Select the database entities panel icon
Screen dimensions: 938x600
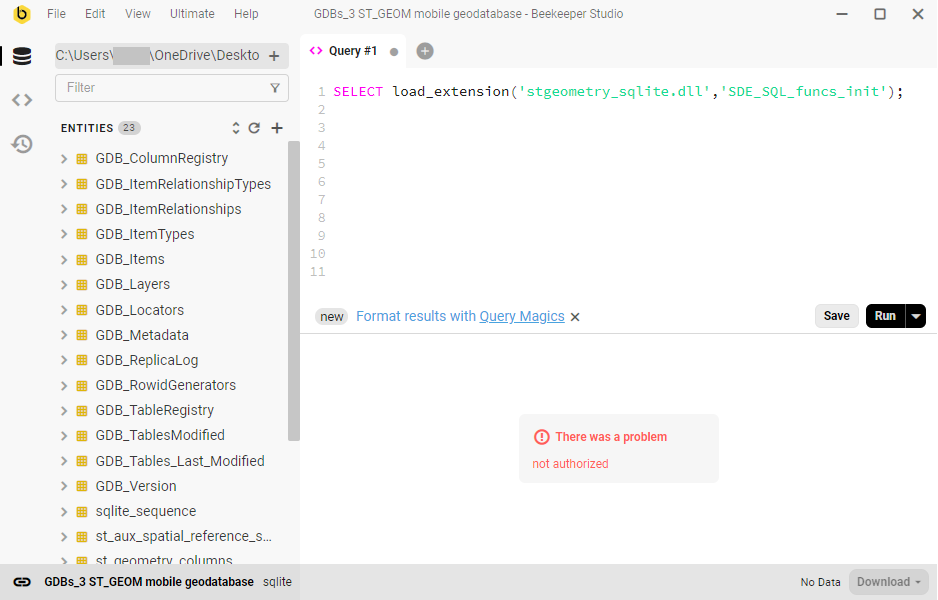22,56
